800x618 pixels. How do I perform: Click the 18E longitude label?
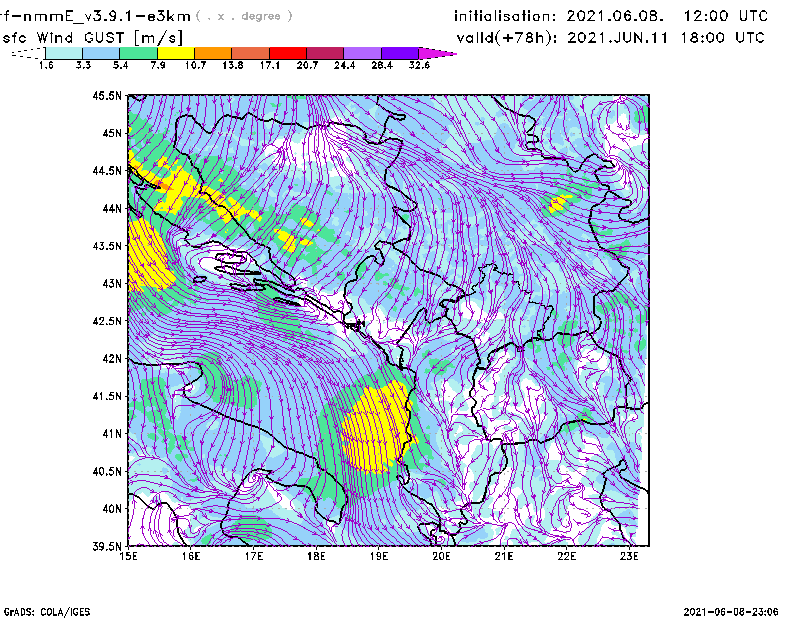point(316,556)
